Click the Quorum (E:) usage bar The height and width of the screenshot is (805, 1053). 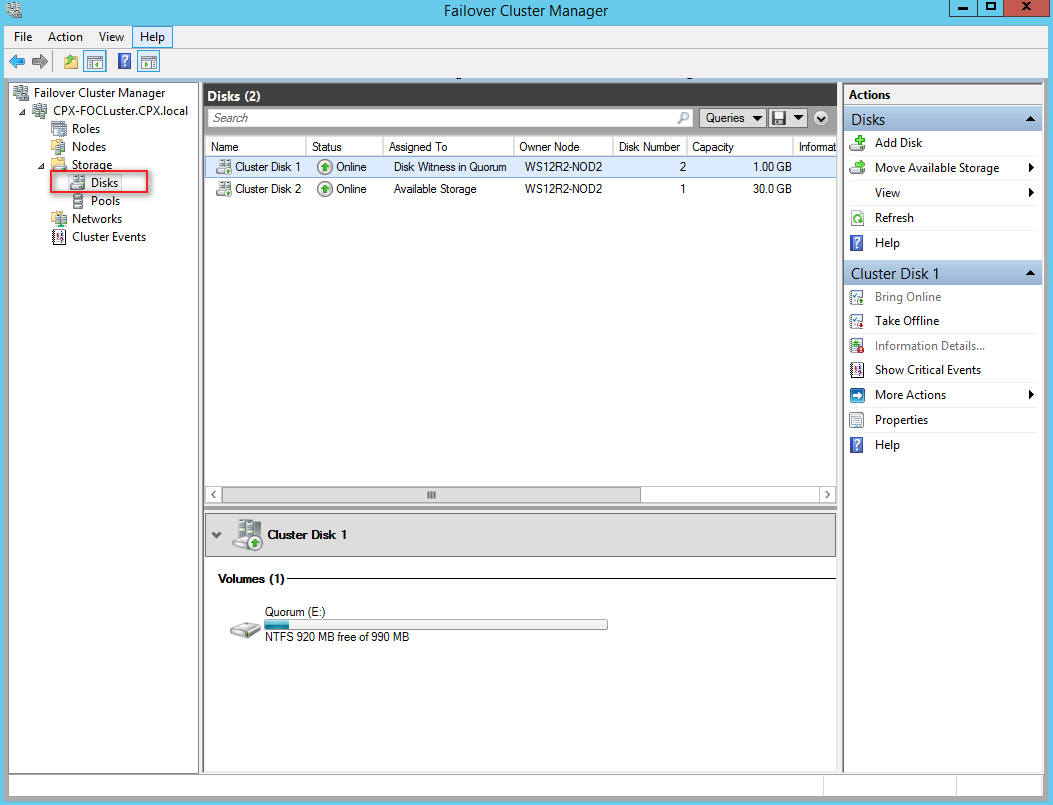click(x=436, y=624)
